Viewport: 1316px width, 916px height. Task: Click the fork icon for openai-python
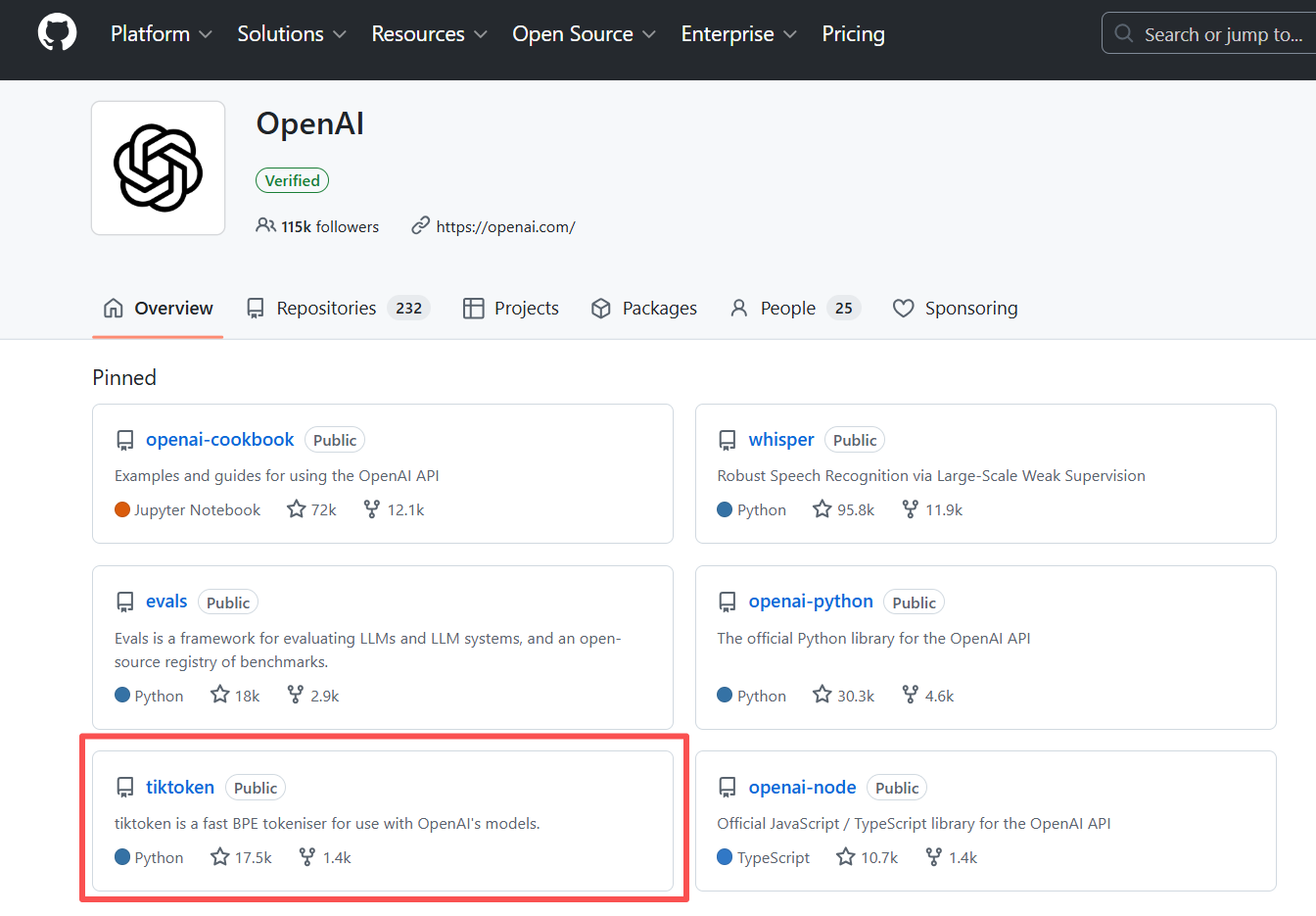[911, 694]
